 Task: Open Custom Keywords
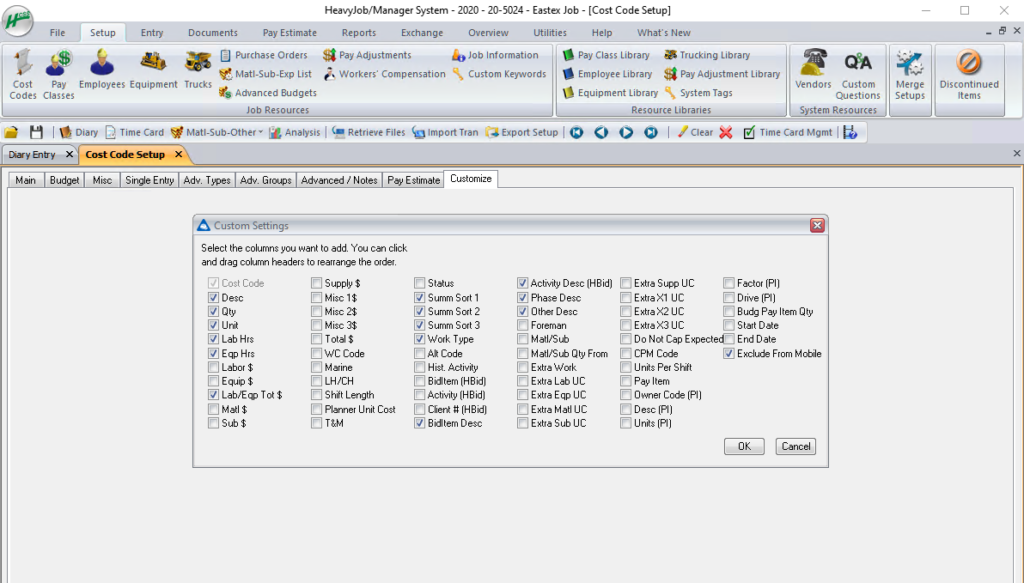tap(500, 74)
